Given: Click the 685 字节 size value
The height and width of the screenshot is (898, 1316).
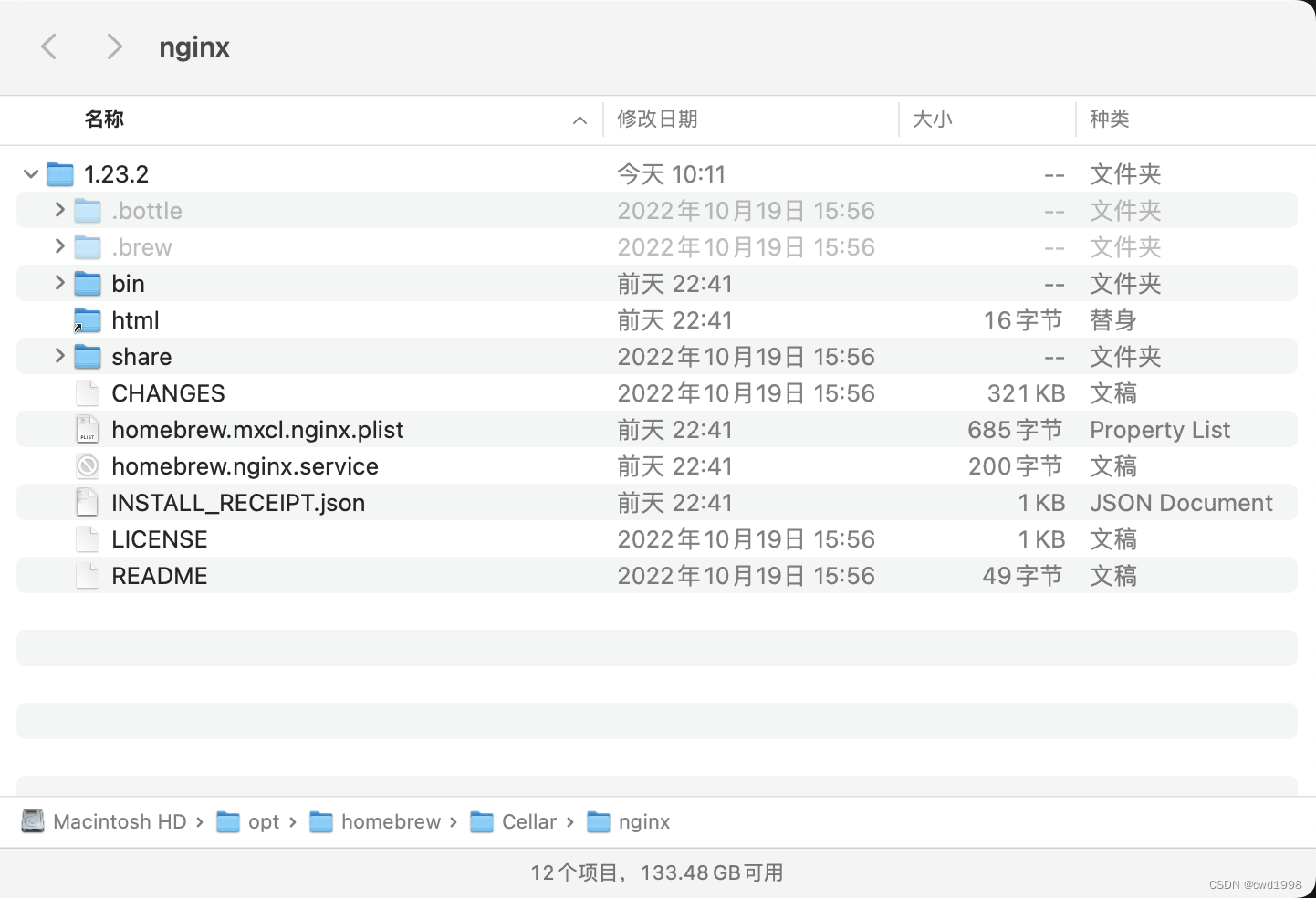Looking at the screenshot, I should pyautogui.click(x=1016, y=429).
